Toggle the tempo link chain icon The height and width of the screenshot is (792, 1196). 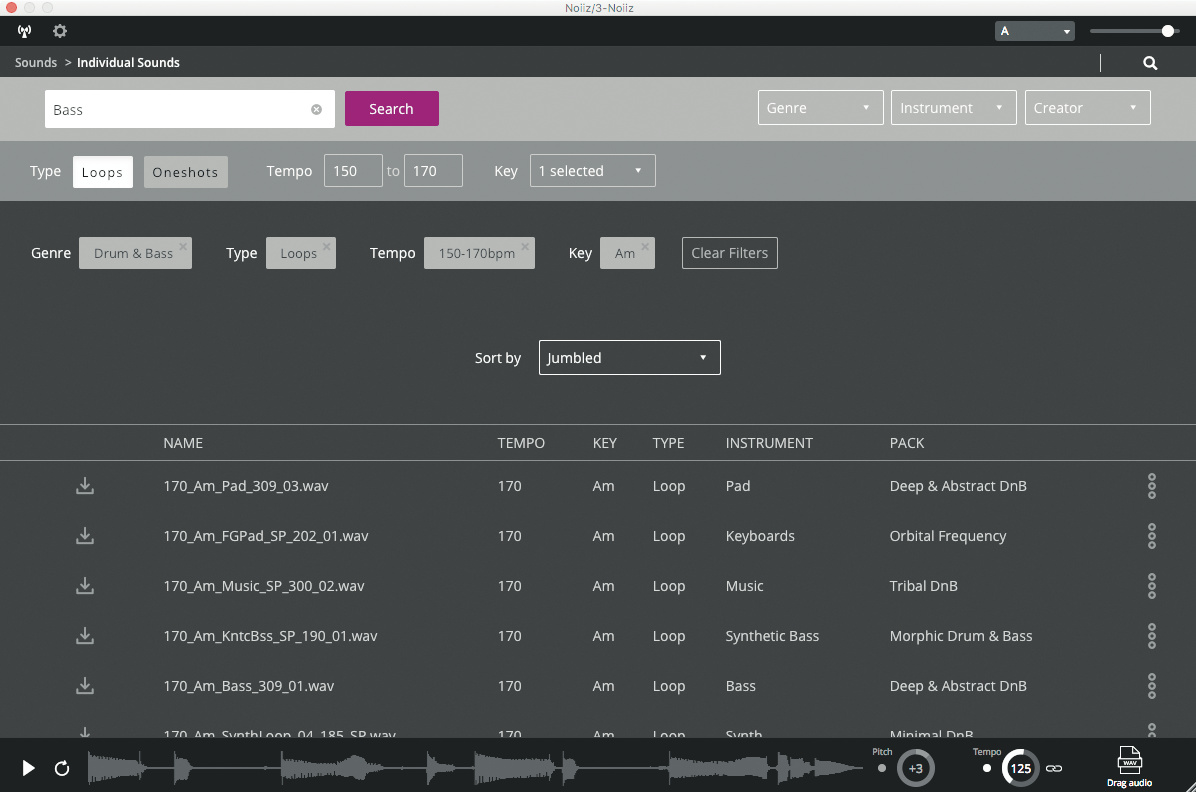coord(1054,769)
